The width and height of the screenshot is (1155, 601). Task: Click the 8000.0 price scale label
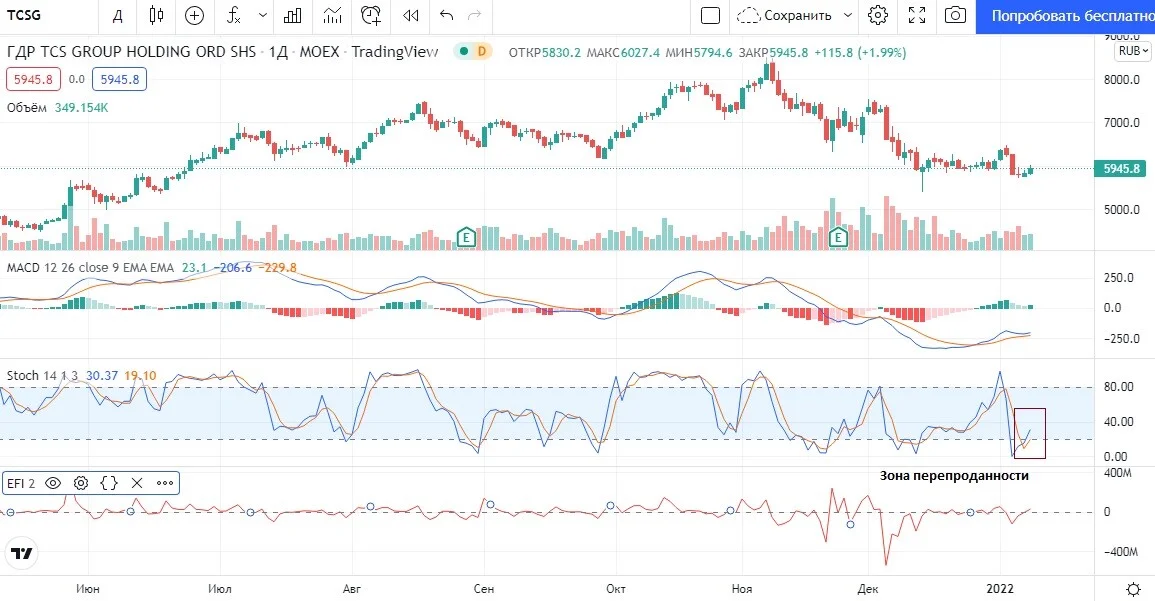[x=1122, y=80]
